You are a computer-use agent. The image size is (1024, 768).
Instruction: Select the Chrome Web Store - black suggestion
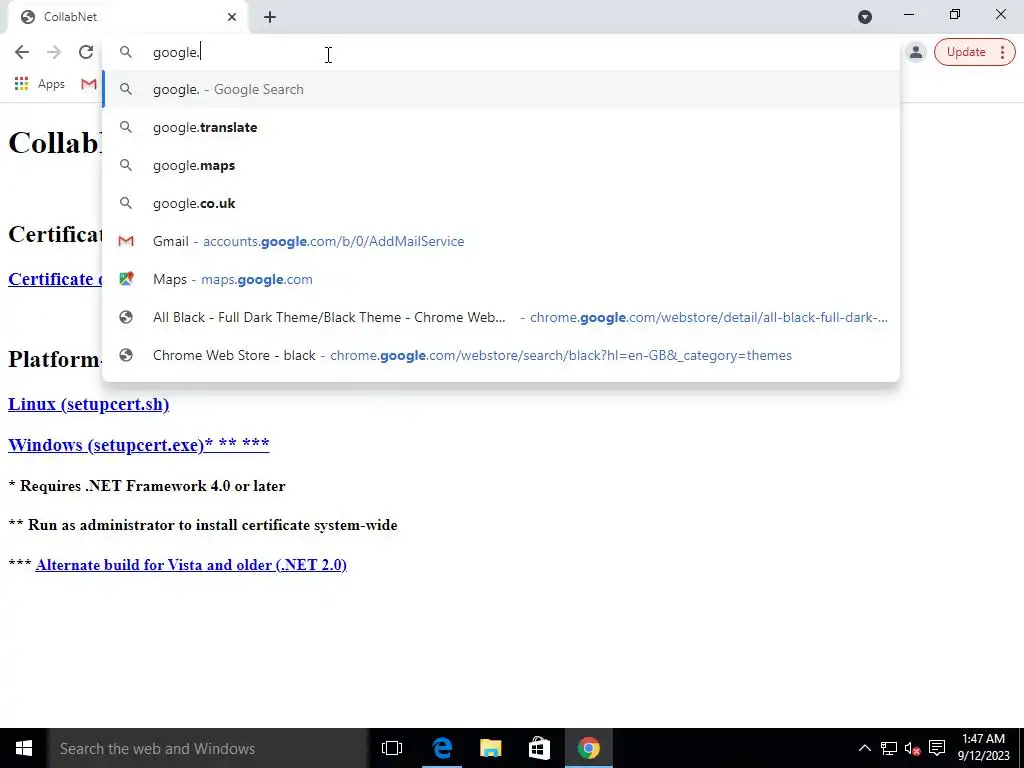click(x=500, y=355)
